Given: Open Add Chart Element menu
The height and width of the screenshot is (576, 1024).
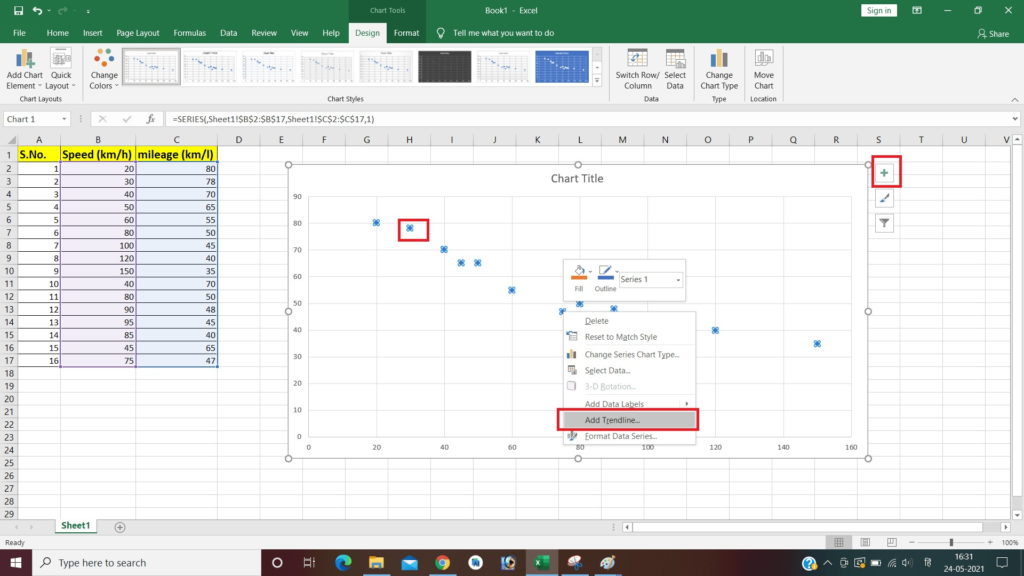Looking at the screenshot, I should tap(24, 69).
